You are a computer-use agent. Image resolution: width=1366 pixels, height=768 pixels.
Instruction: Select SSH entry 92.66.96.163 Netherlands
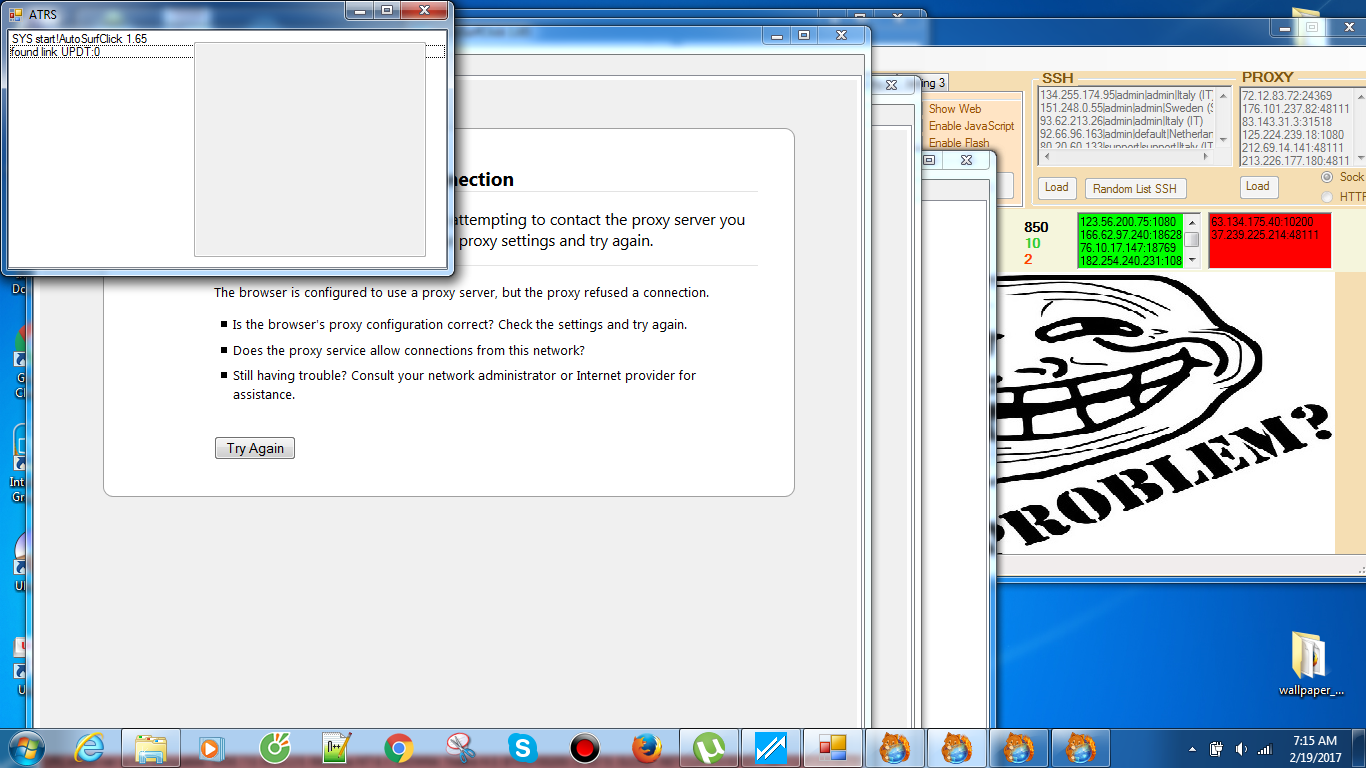(x=1126, y=134)
